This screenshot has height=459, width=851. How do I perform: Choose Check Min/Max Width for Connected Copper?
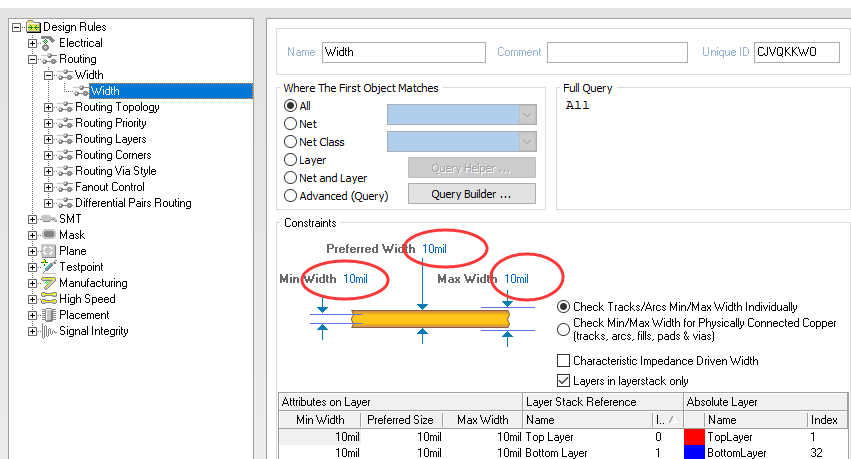(563, 329)
